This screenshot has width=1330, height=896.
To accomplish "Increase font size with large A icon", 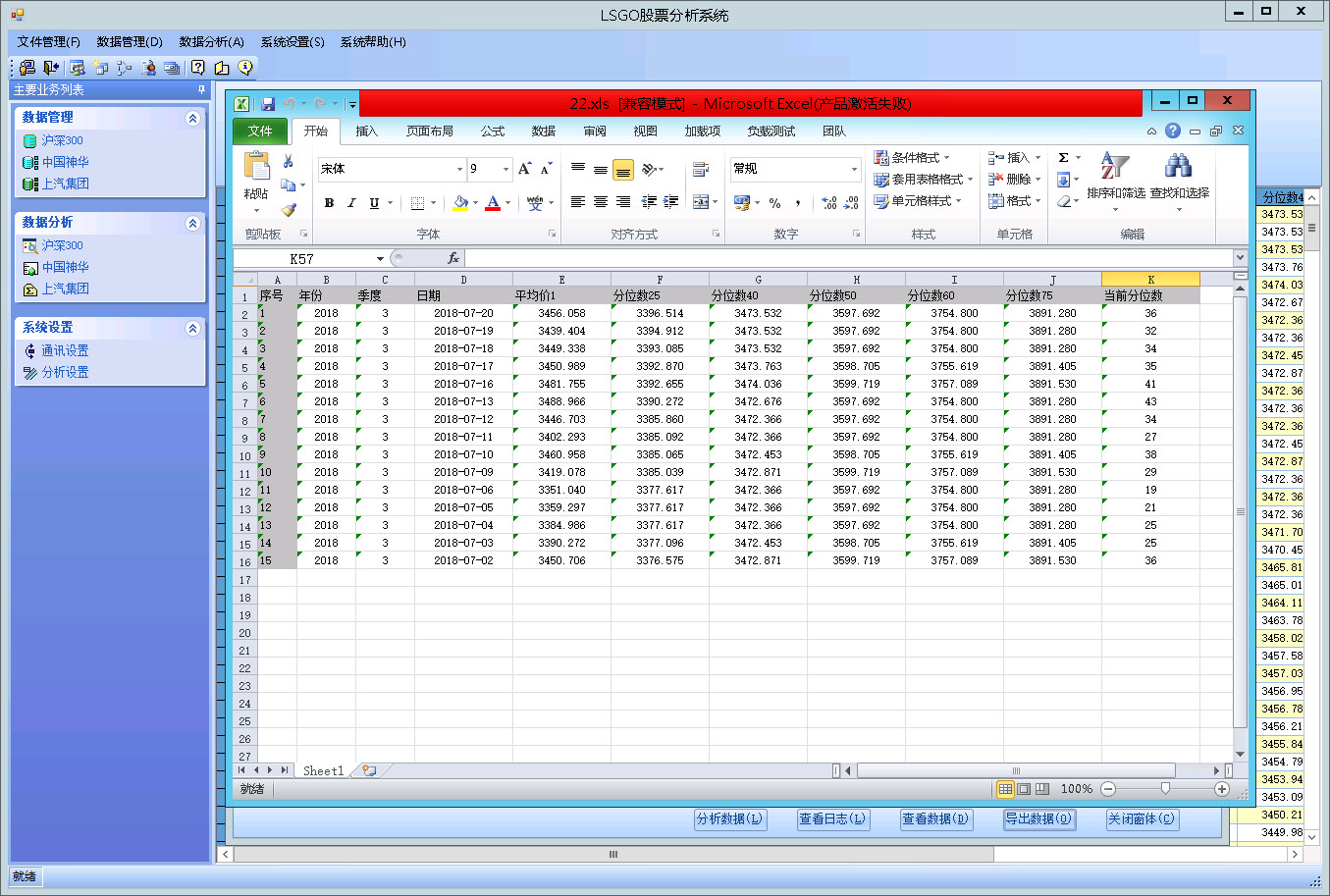I will (525, 169).
